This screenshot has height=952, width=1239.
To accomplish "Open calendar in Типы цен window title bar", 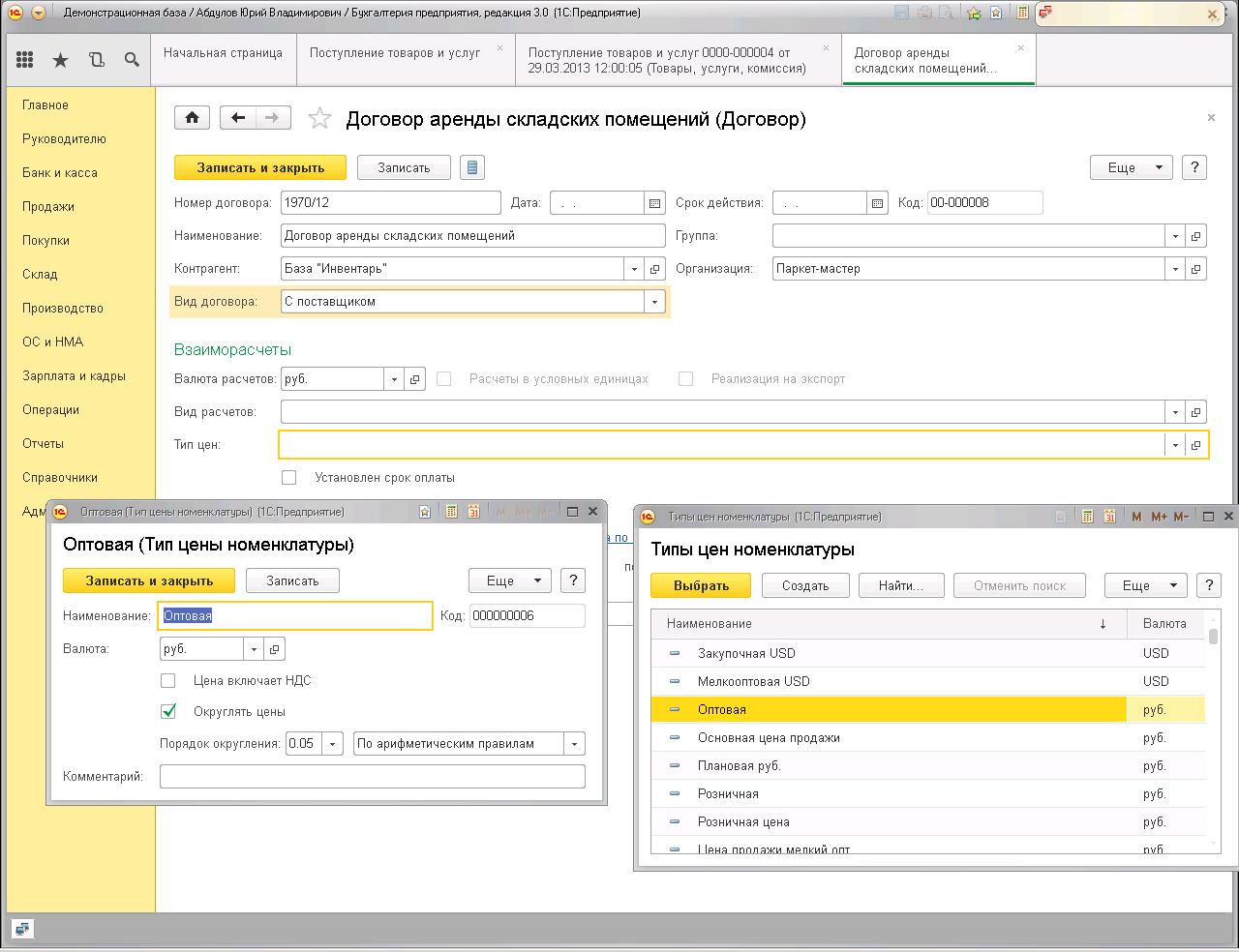I will (x=1110, y=517).
